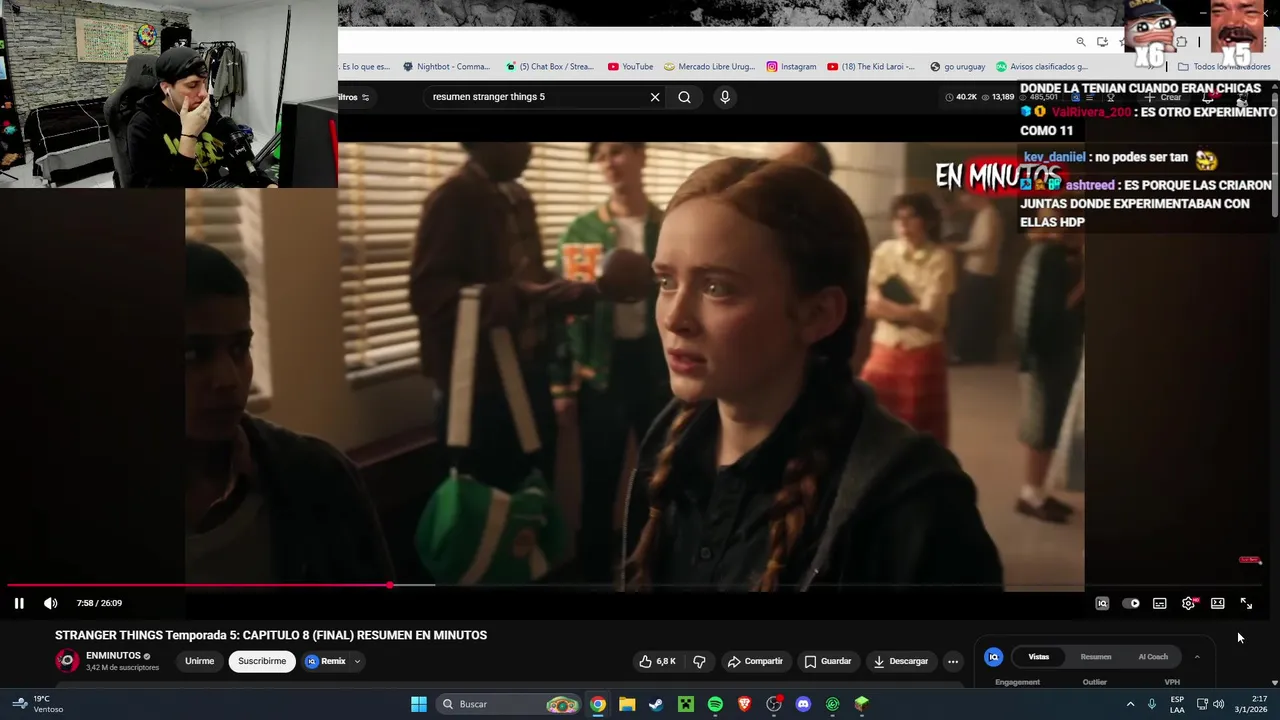
Task: Click the zoom magnifier icon in address bar
Action: pos(1081,42)
